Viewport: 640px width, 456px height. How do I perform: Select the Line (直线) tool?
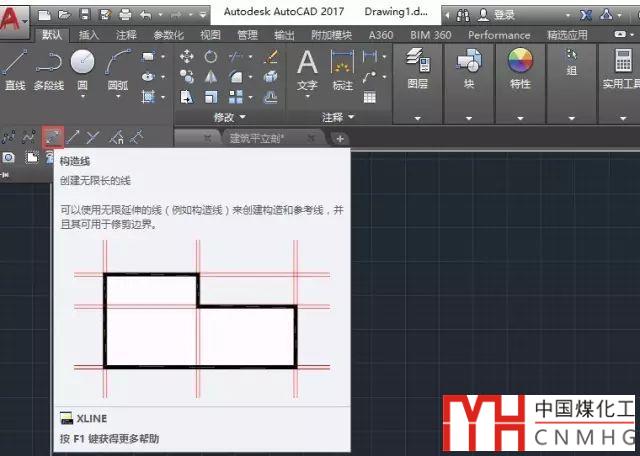(x=14, y=68)
